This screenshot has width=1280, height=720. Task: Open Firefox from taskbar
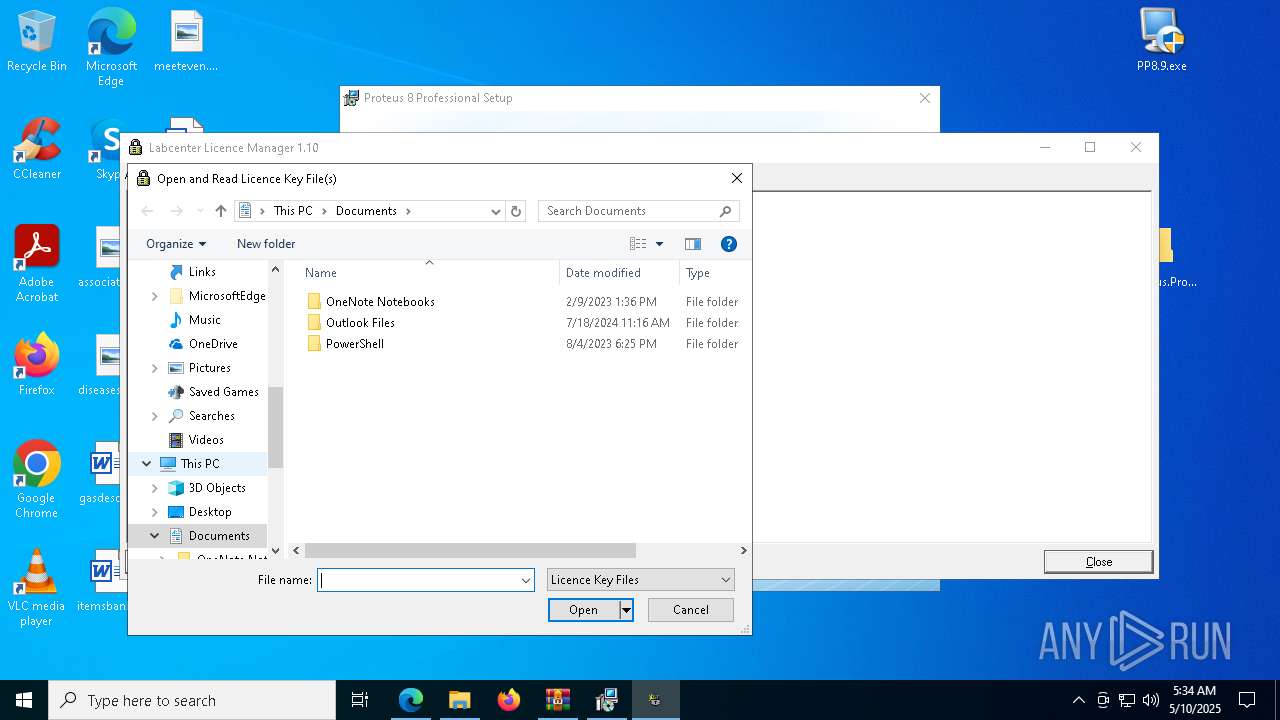pos(508,700)
